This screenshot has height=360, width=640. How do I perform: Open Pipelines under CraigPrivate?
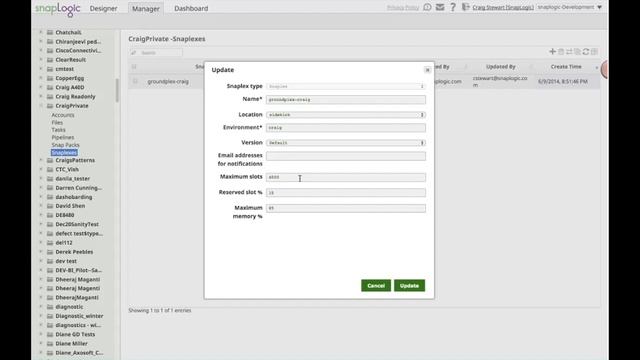tap(63, 137)
